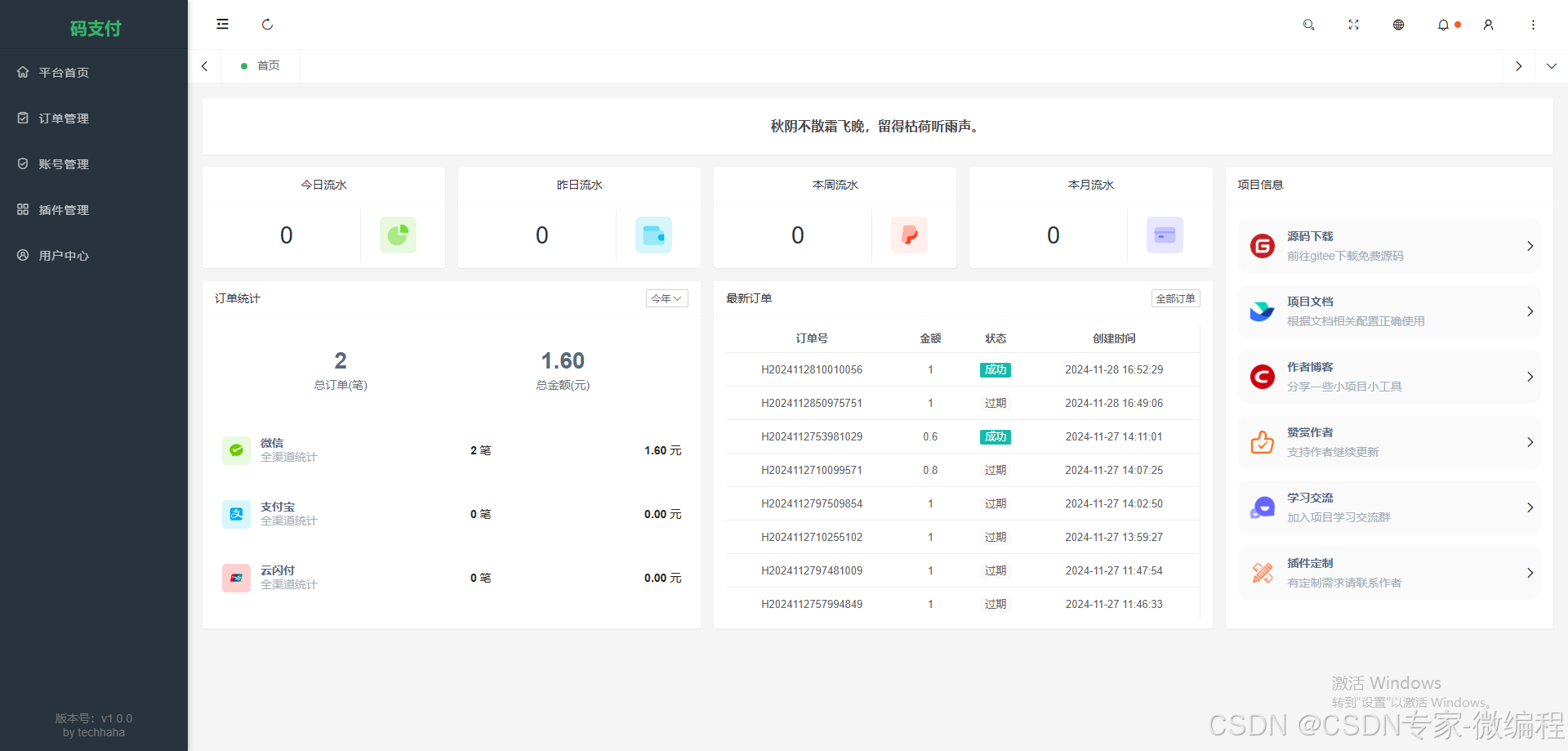
Task: Open notifications bell icon
Action: [1443, 25]
